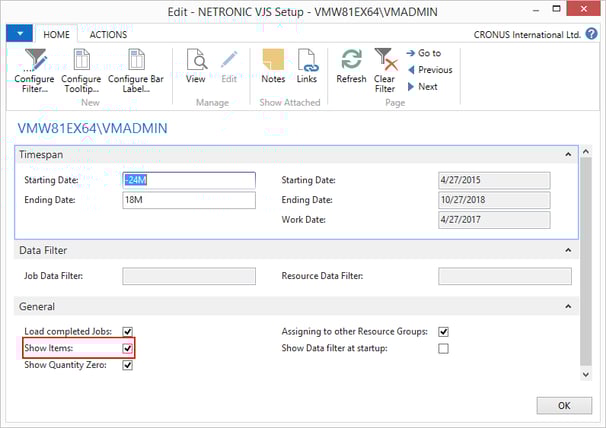Screen dimensions: 606x428
Task: Toggle Show Items checkbox
Action: (x=128, y=348)
